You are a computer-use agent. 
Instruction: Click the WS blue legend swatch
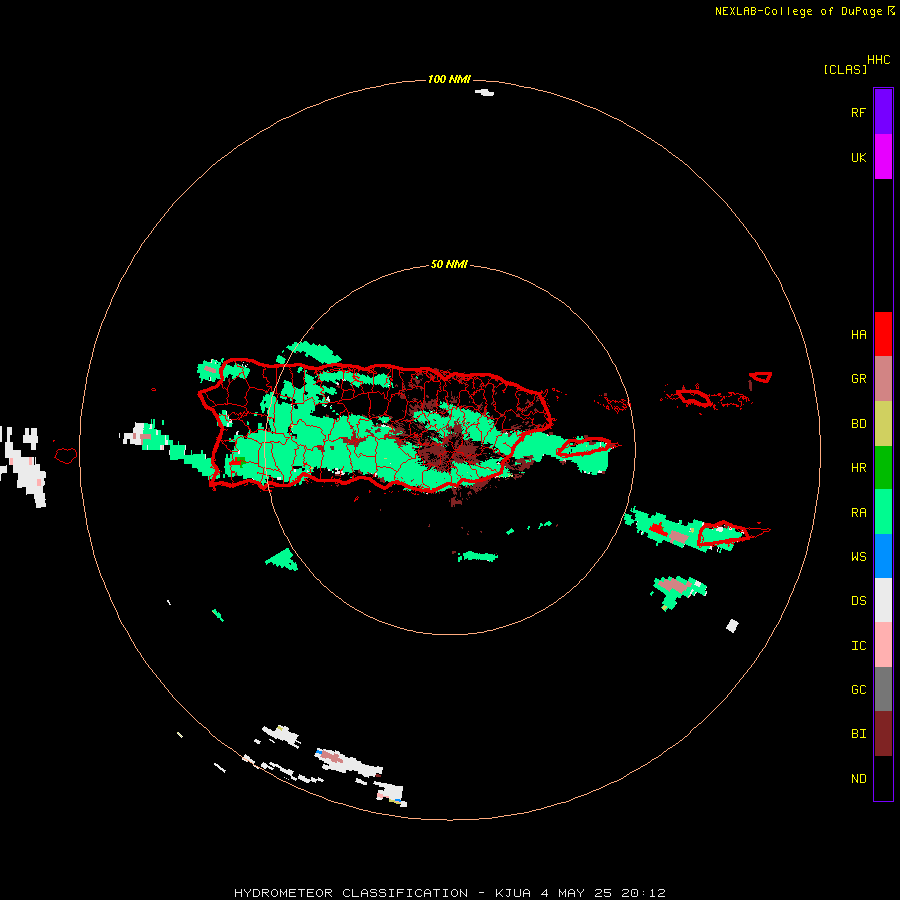[883, 556]
